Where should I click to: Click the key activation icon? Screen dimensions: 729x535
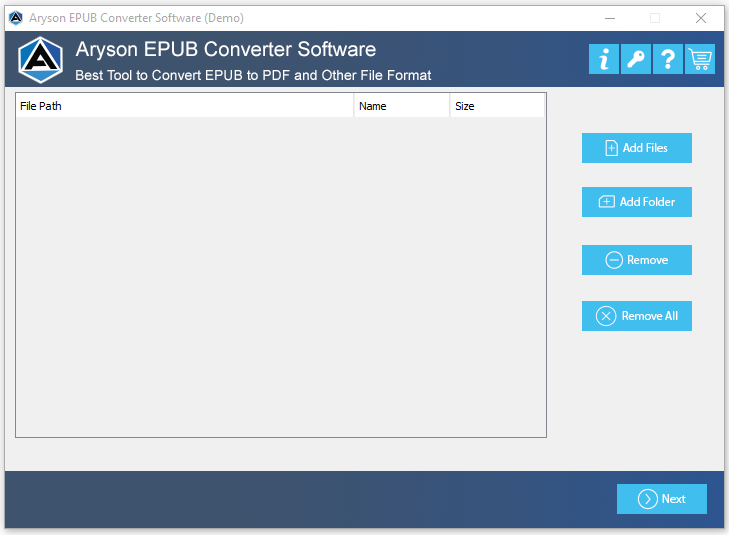[636, 59]
